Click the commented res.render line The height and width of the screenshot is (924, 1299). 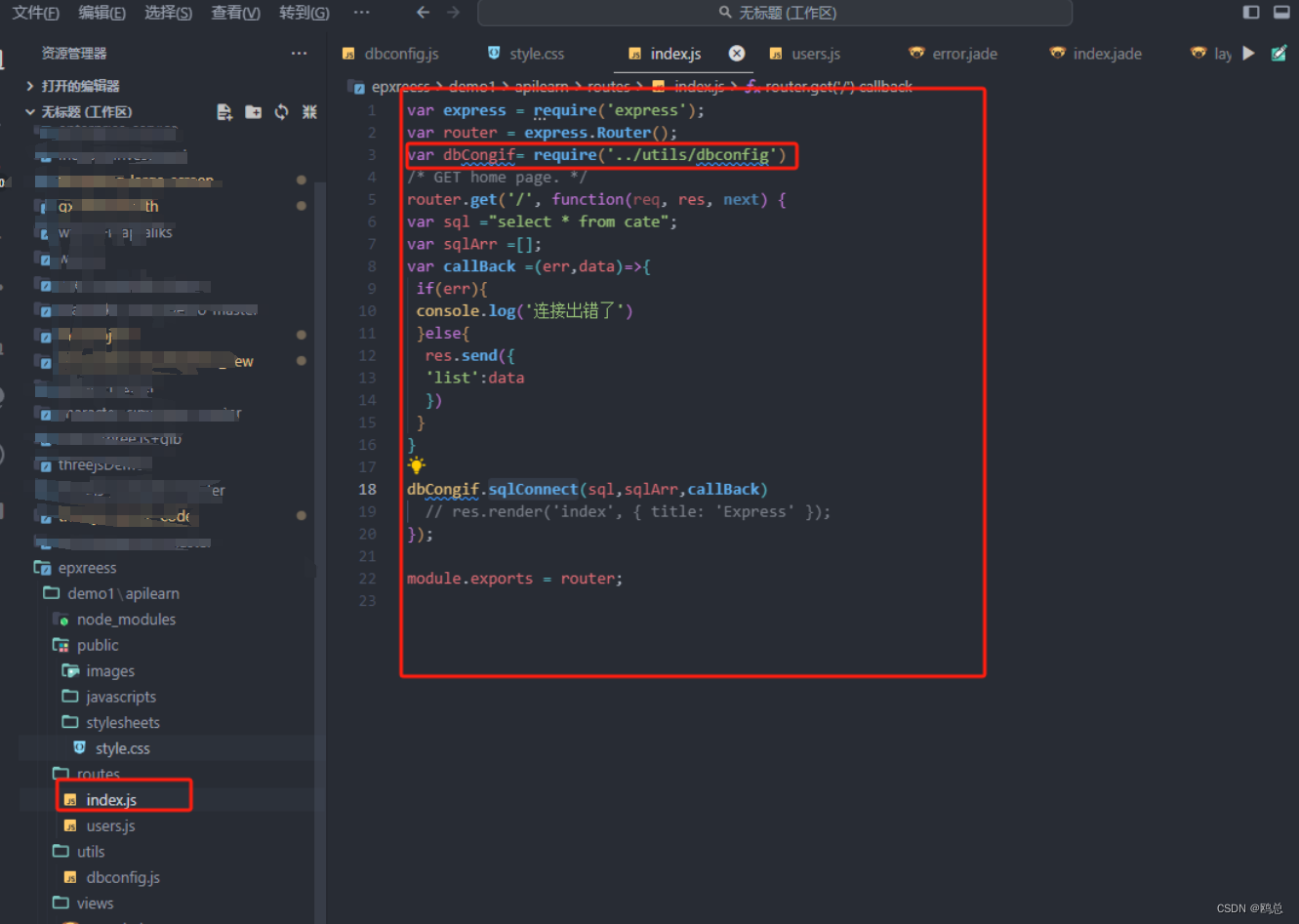point(628,512)
